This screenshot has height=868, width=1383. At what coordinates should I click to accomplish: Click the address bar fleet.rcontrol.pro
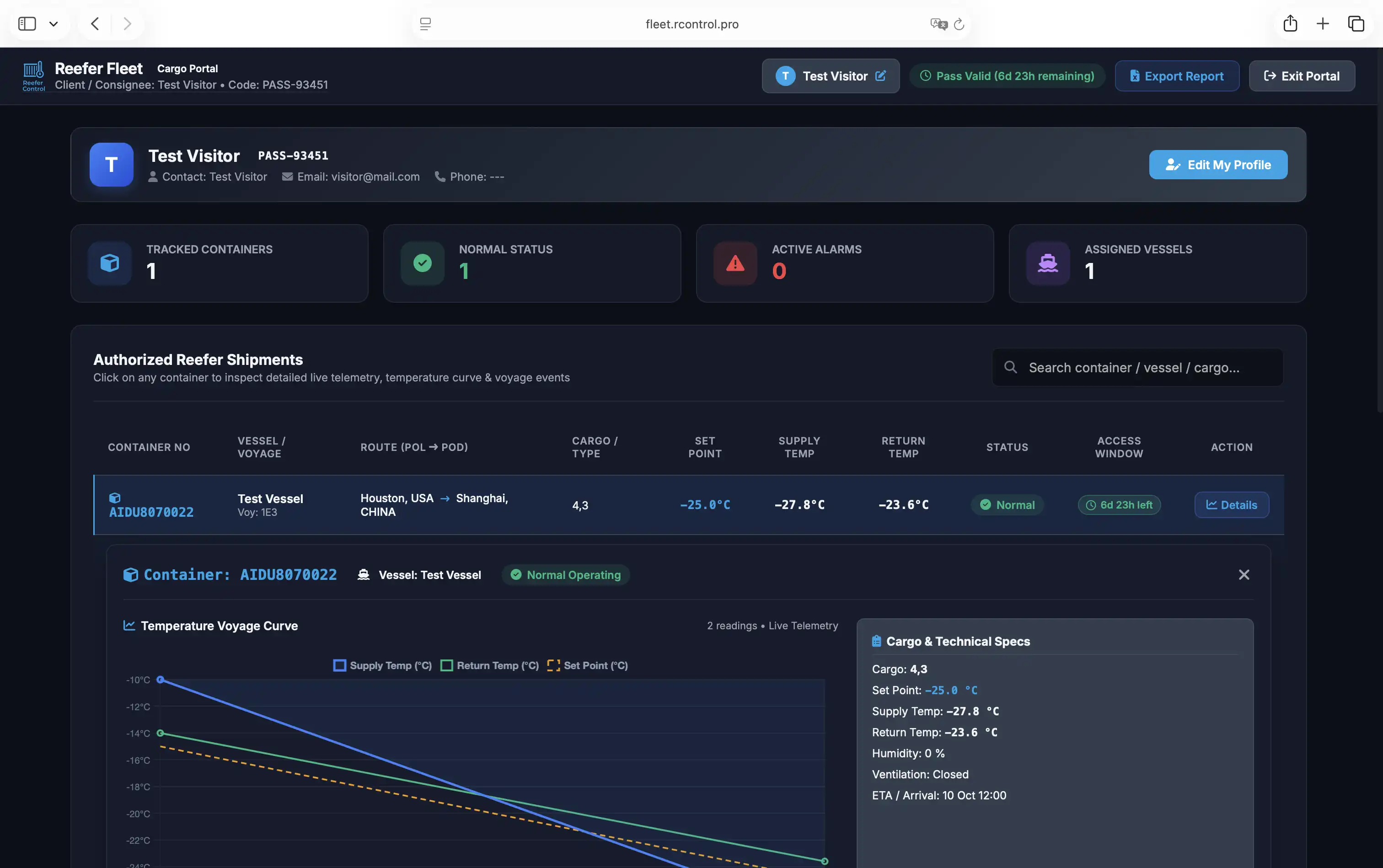pyautogui.click(x=692, y=24)
